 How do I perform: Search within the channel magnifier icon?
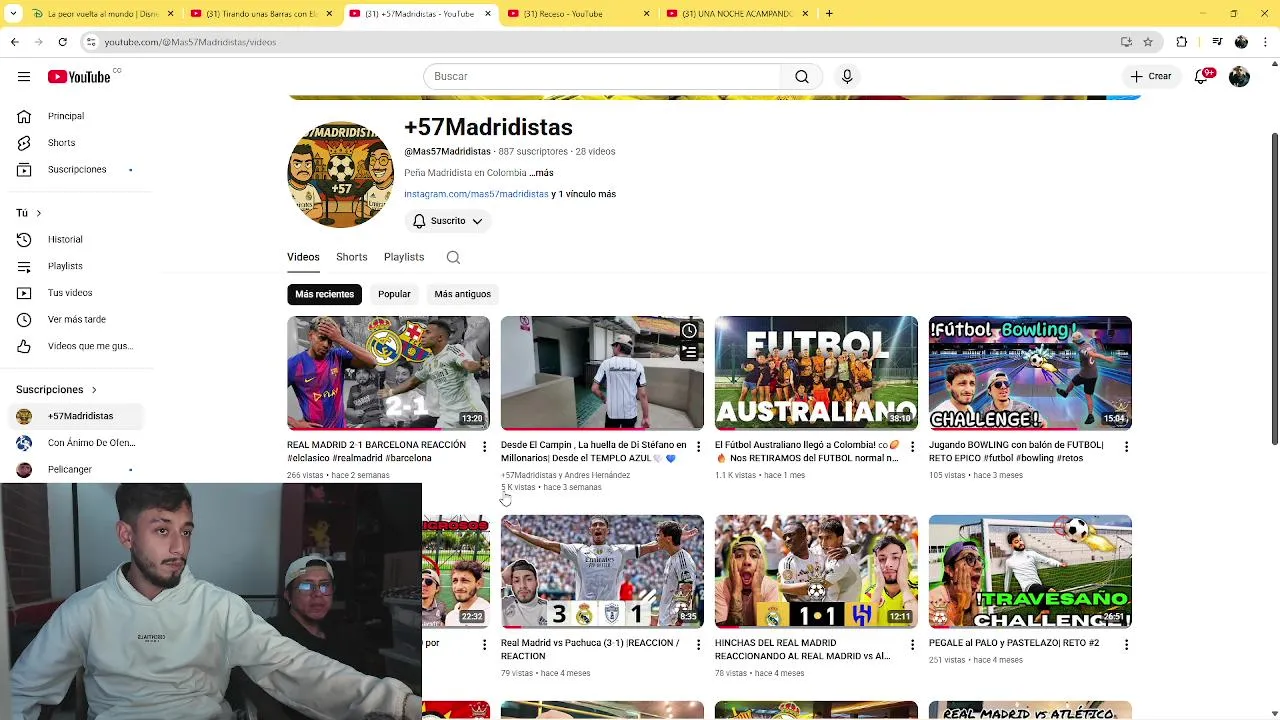453,257
